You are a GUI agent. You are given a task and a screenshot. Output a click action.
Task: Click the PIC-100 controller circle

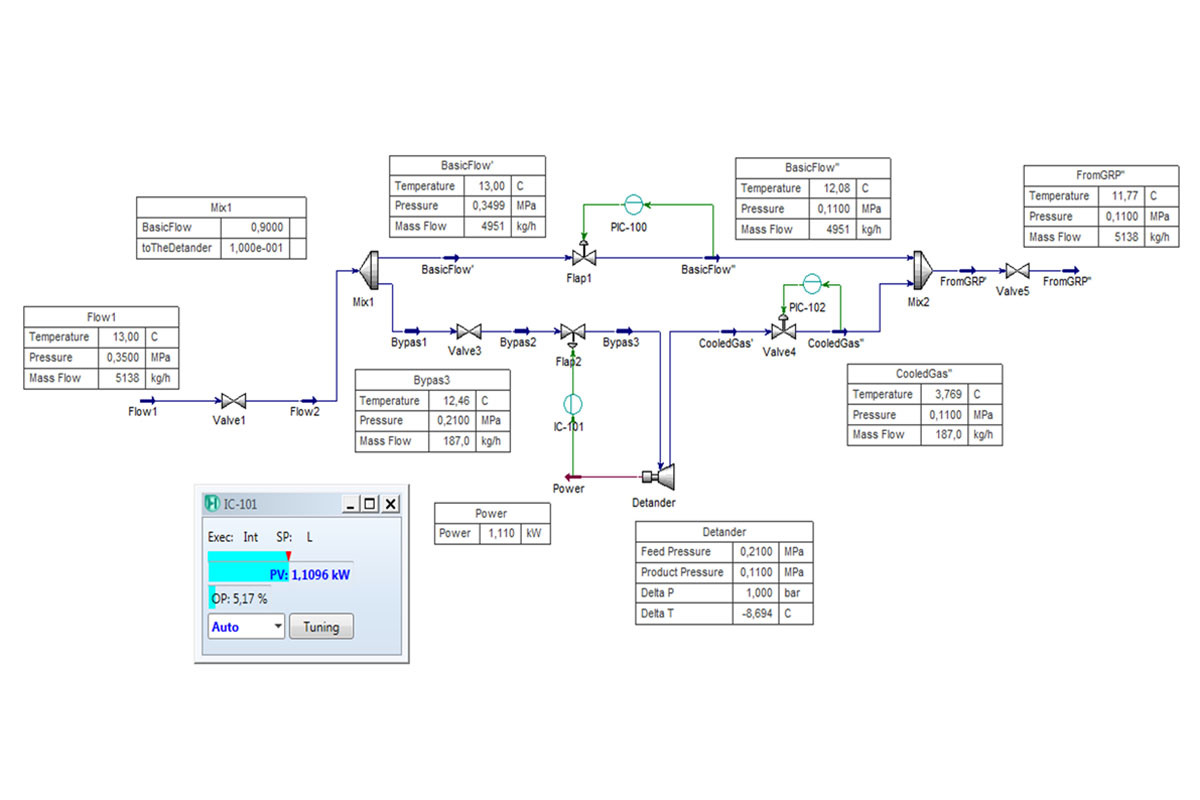[x=632, y=205]
